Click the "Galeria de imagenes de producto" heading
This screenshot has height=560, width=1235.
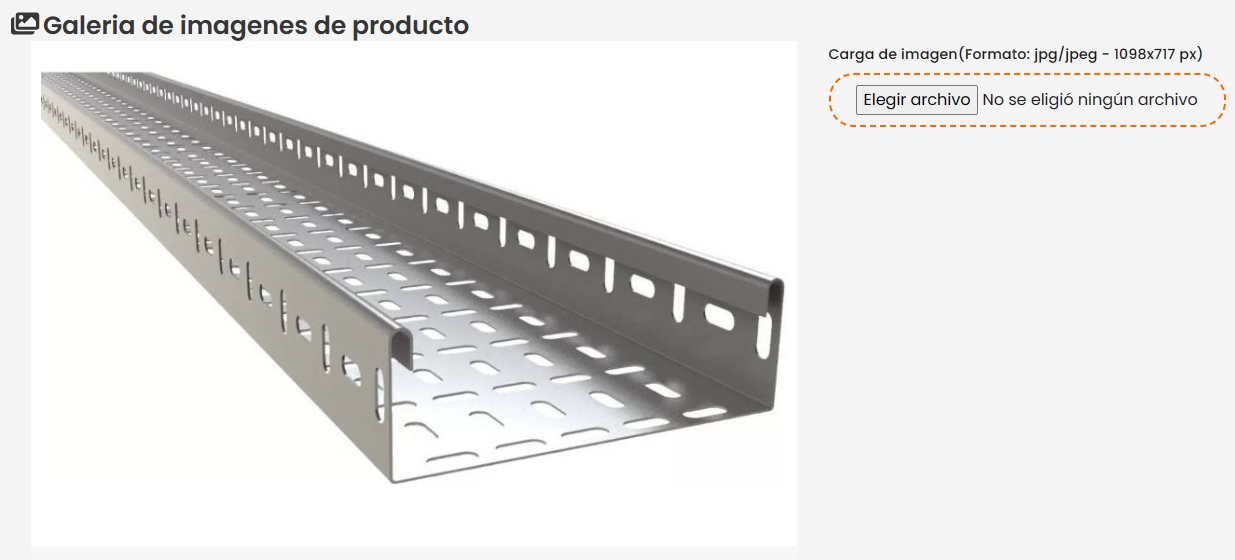(x=256, y=25)
